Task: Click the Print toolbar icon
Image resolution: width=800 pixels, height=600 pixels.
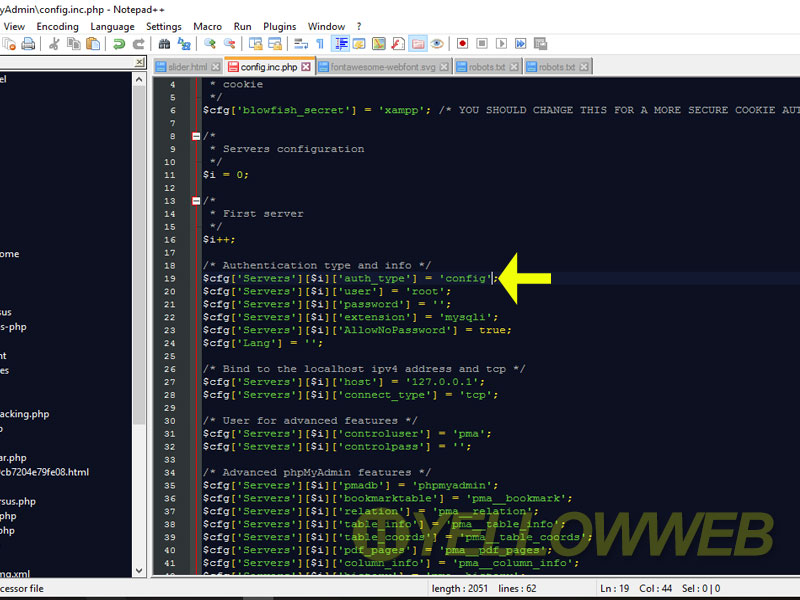Action: coord(28,44)
